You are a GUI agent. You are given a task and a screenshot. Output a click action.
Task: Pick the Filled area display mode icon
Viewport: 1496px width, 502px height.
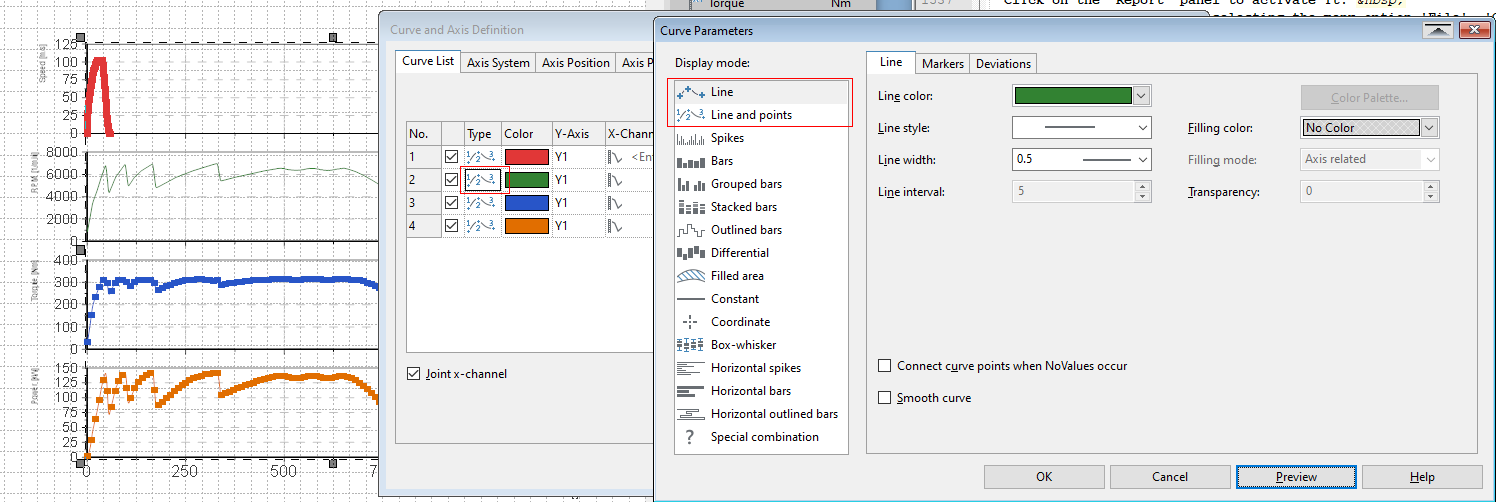click(691, 276)
